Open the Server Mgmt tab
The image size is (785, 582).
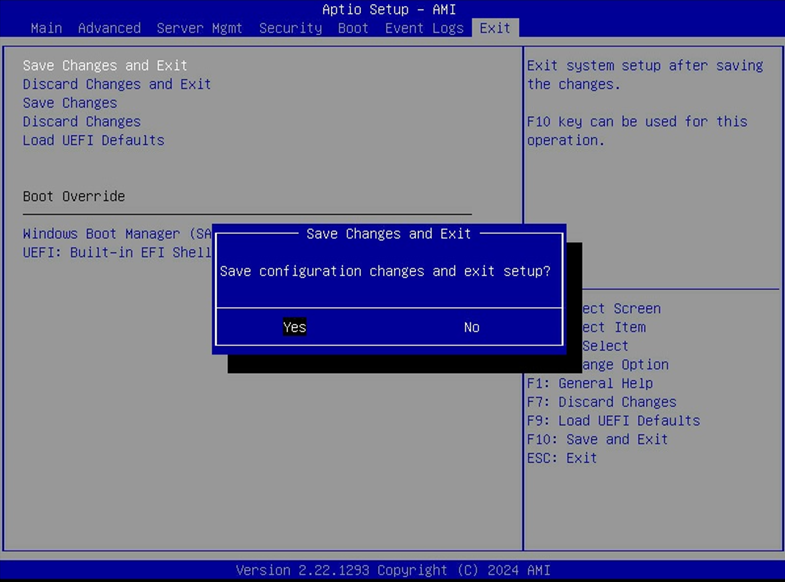199,28
